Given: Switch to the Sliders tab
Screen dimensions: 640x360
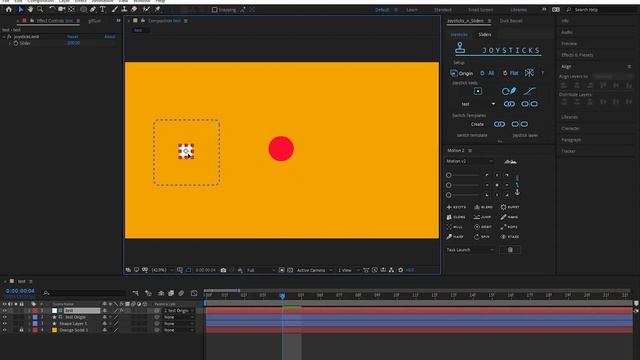Looking at the screenshot, I should click(484, 35).
